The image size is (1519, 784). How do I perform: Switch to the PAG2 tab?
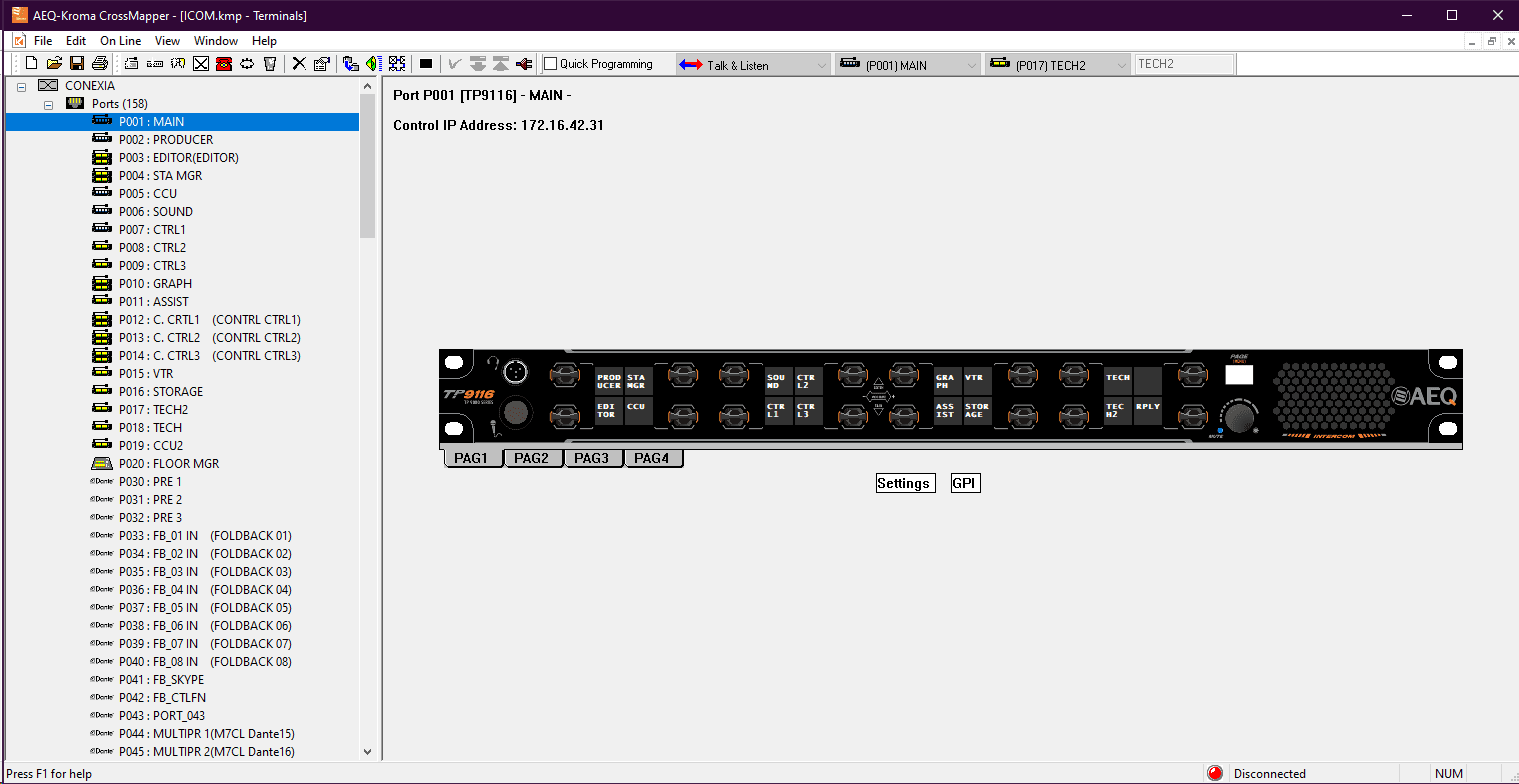(x=533, y=458)
